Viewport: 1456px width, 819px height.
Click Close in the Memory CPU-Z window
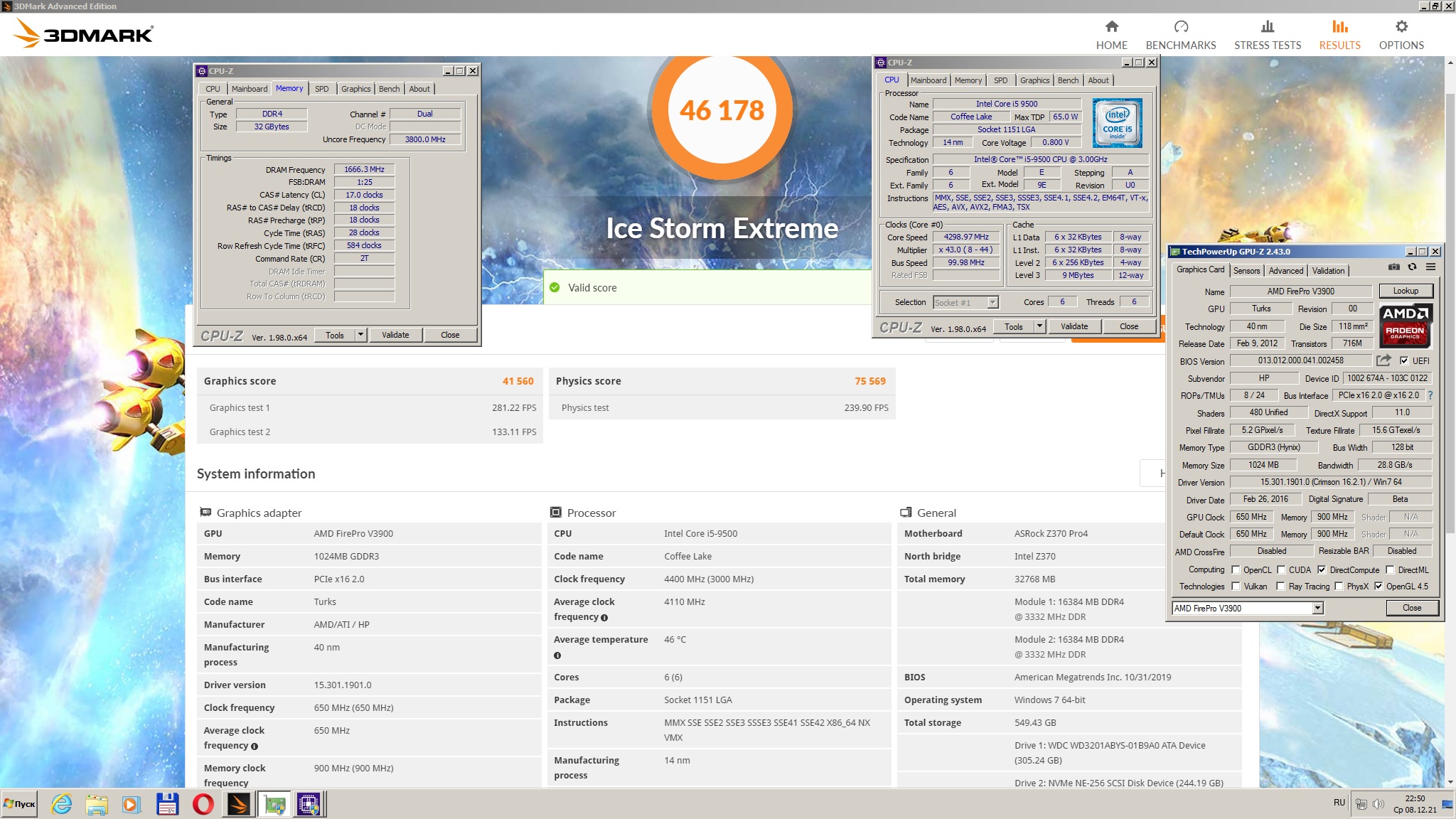pyautogui.click(x=450, y=334)
